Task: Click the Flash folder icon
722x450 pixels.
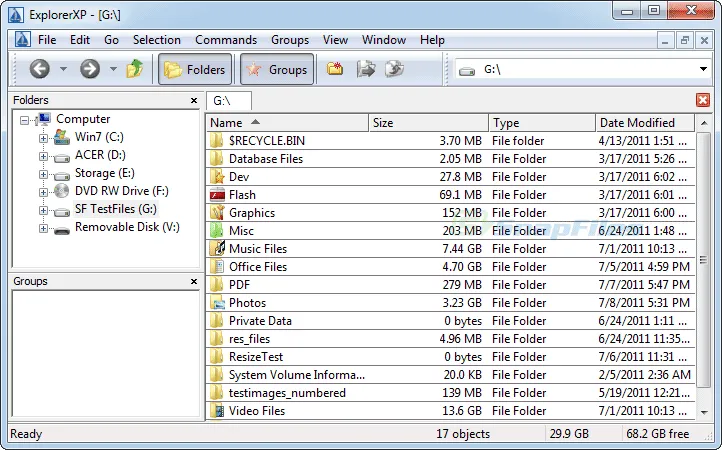Action: coord(217,195)
